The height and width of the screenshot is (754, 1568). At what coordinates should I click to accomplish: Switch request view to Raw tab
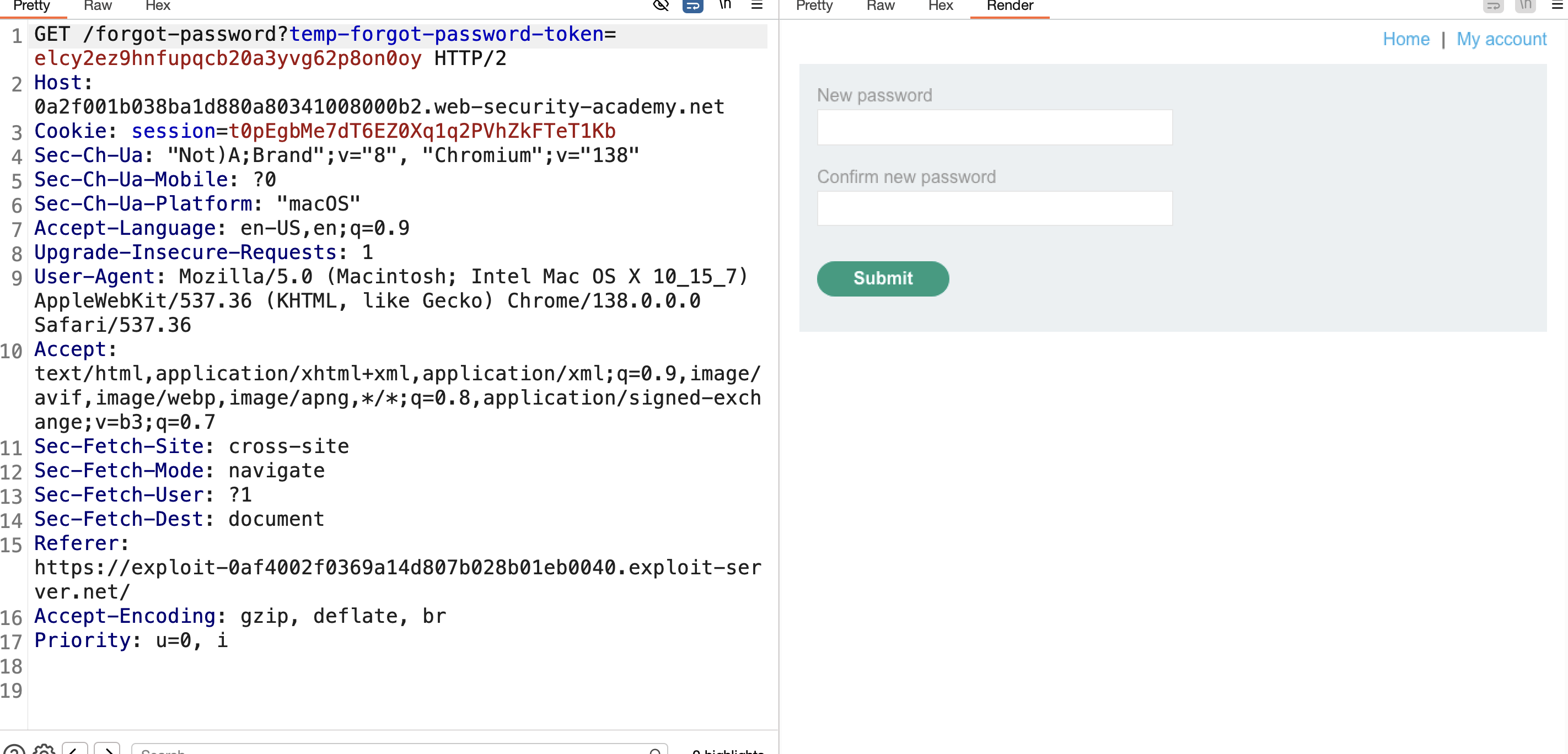pyautogui.click(x=98, y=6)
